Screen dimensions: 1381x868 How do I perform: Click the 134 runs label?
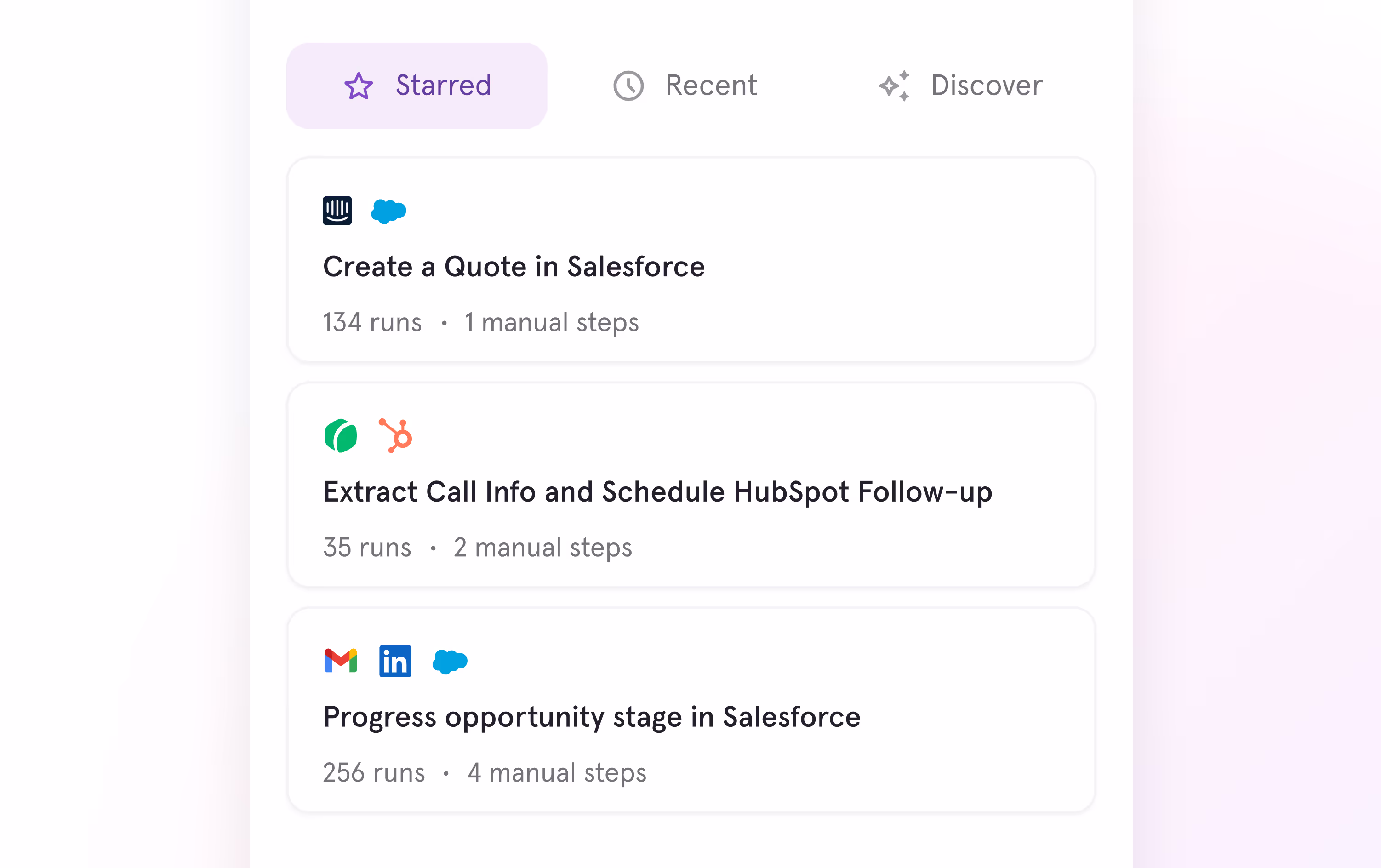[x=372, y=322]
